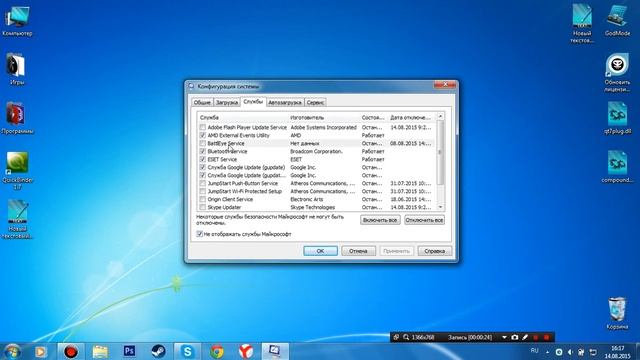Screen dimensions: 640x360
Task: Open the taskbar clock showing 16:17
Action: point(618,352)
